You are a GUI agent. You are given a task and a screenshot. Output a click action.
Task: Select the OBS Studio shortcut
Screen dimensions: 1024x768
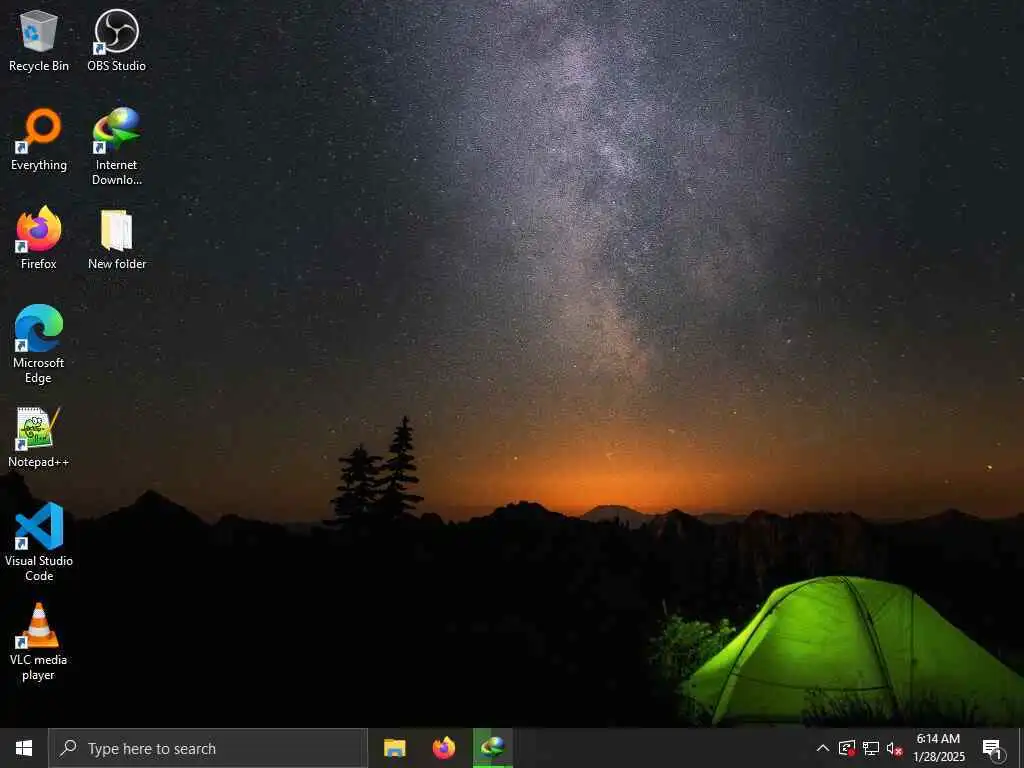point(116,40)
